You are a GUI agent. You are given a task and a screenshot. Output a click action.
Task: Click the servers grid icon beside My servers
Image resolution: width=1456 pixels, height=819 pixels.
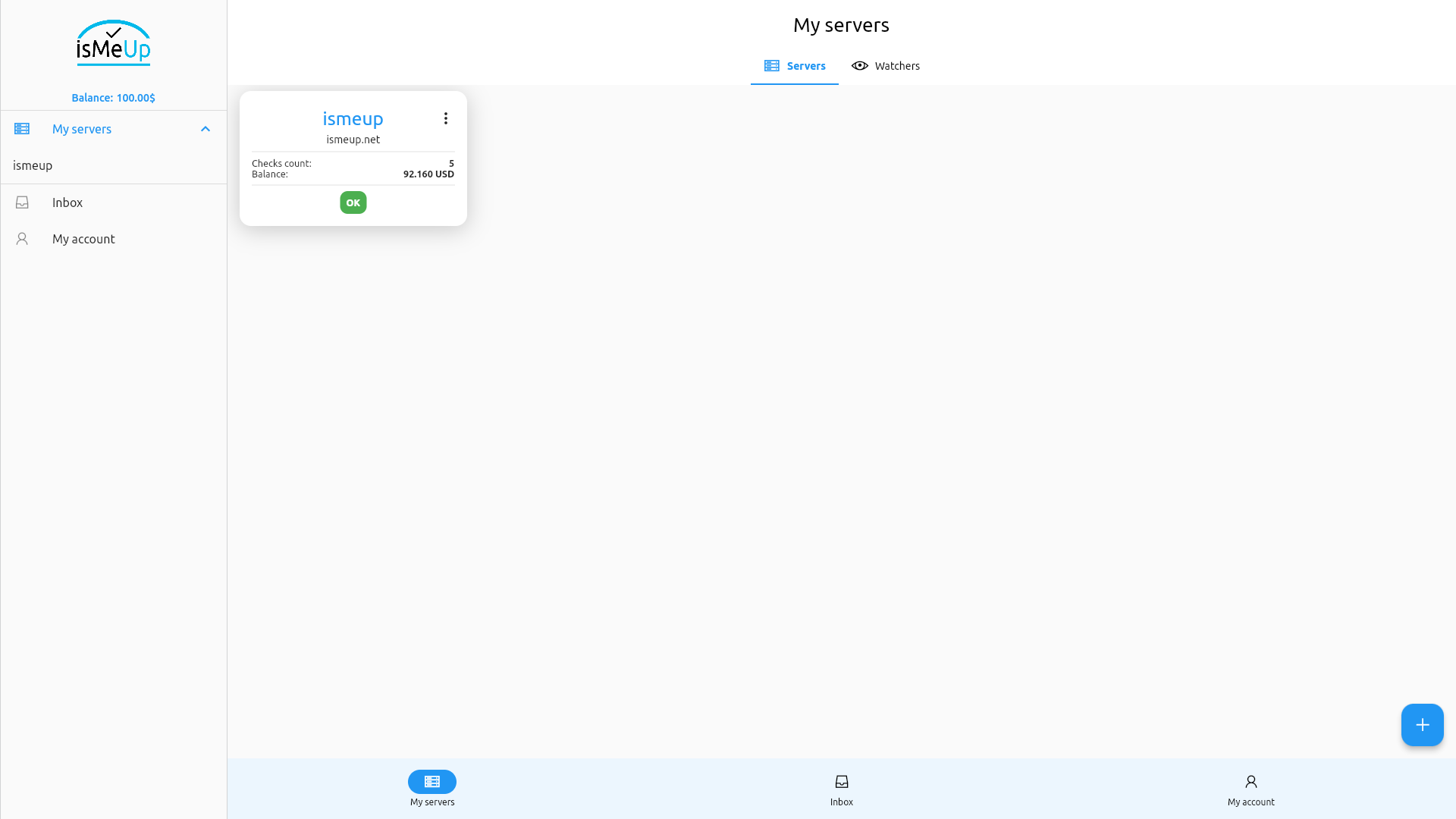(22, 128)
